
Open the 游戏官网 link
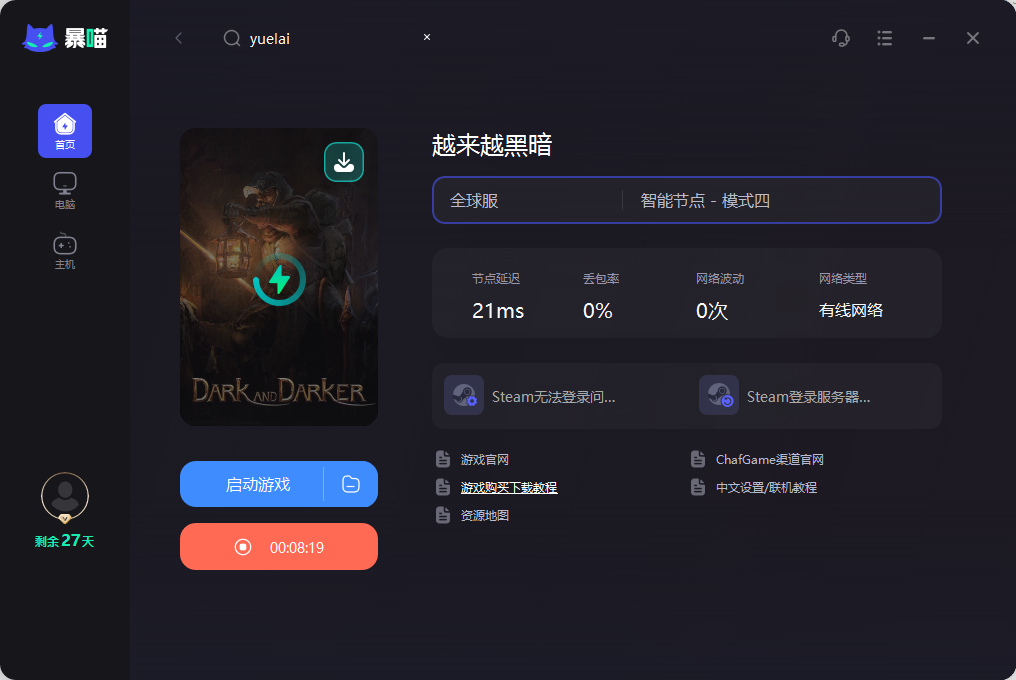pyautogui.click(x=485, y=460)
